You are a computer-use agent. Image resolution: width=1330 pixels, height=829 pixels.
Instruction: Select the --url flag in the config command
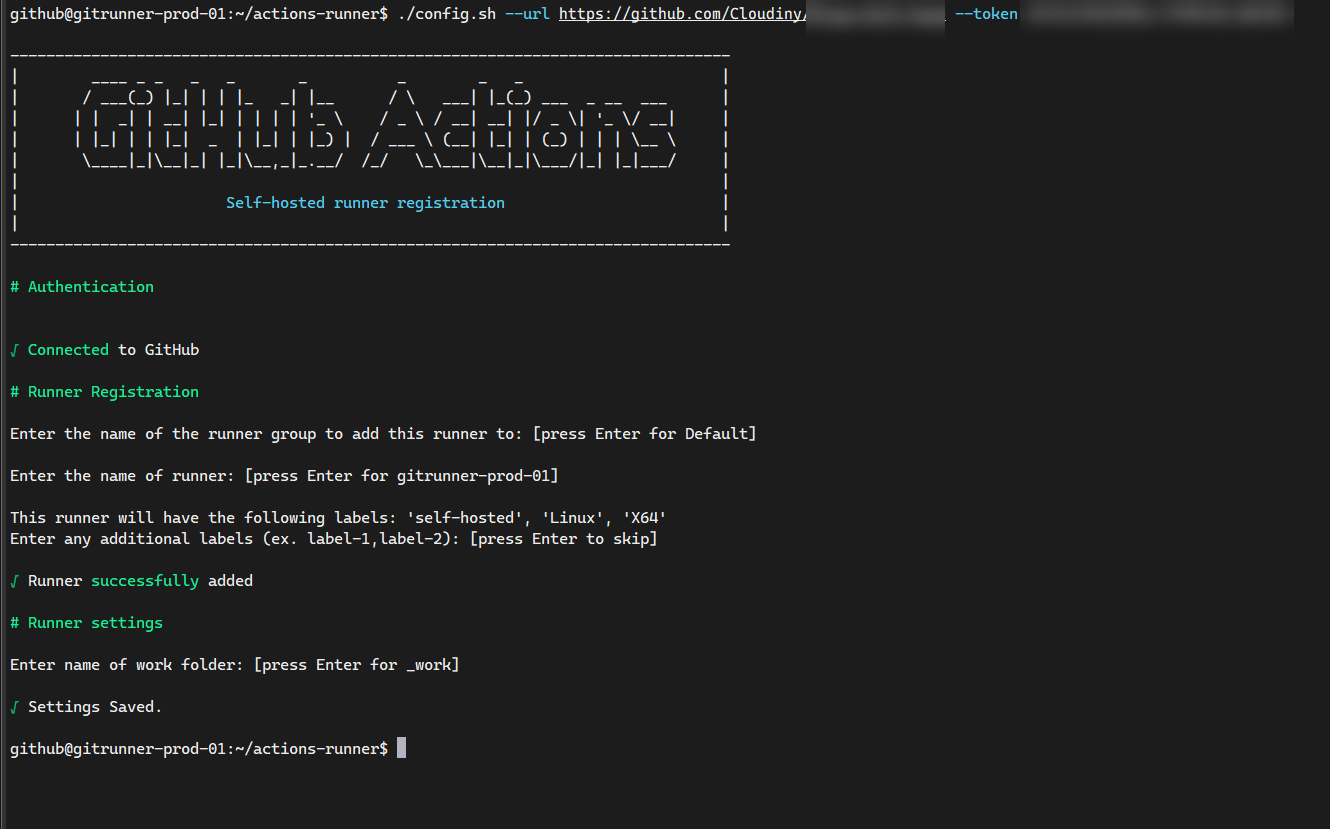(527, 13)
